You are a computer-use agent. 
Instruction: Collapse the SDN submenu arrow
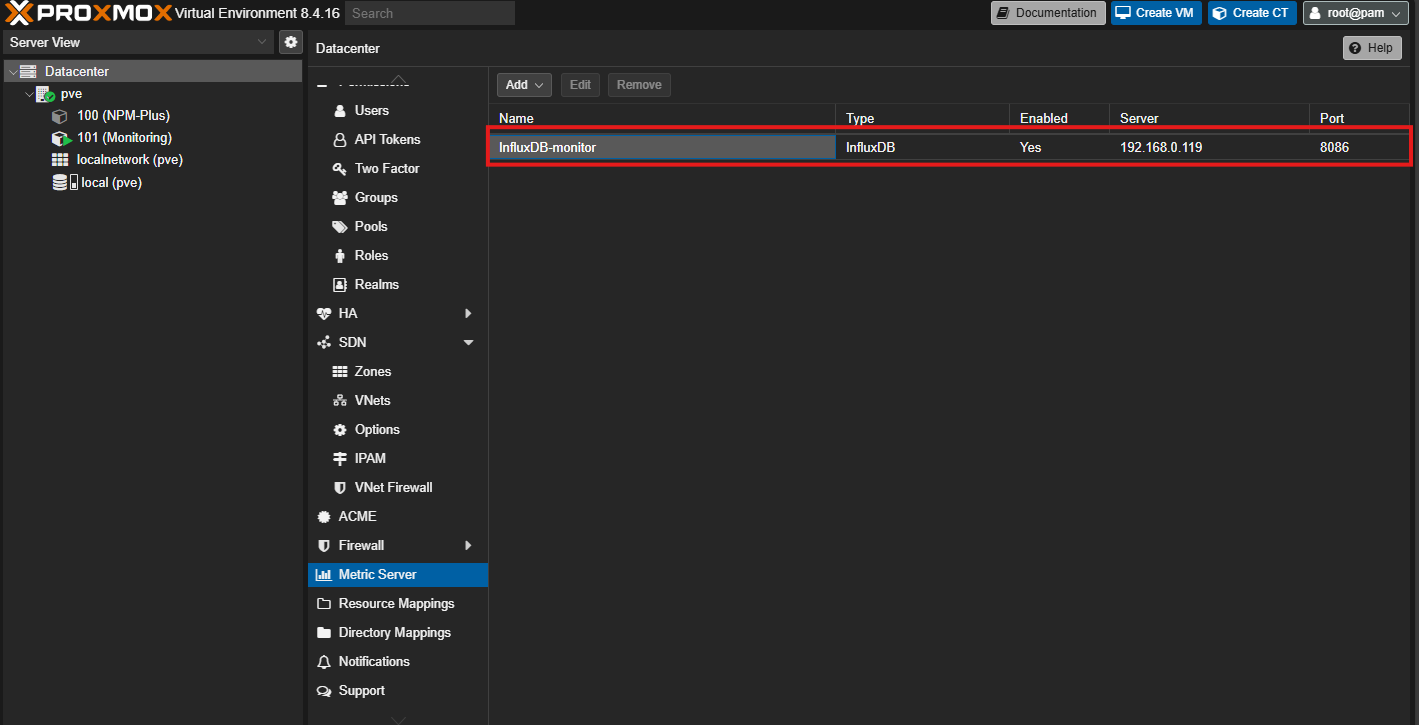pos(468,343)
